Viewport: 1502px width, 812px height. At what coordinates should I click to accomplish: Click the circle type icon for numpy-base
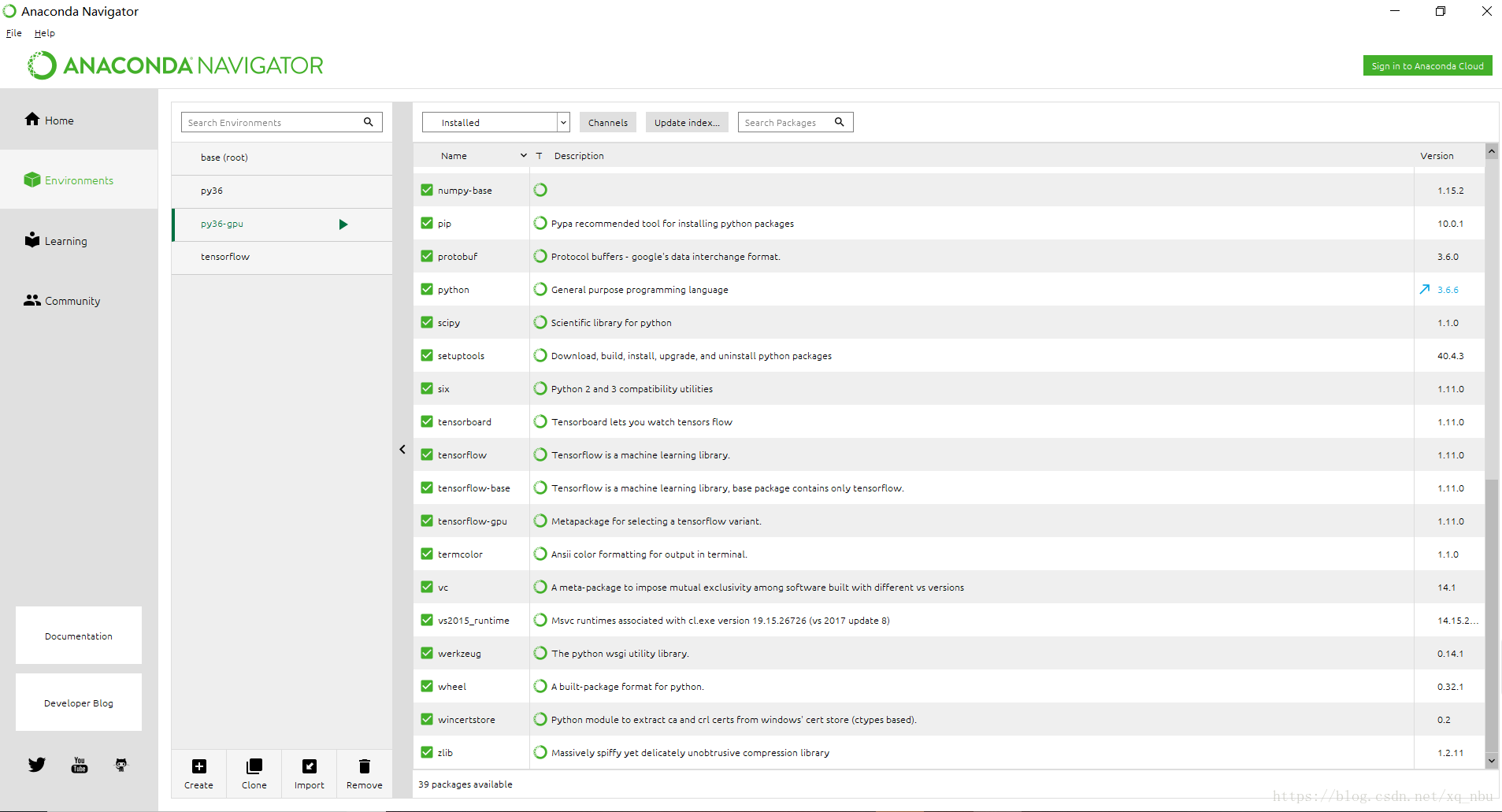(x=540, y=190)
